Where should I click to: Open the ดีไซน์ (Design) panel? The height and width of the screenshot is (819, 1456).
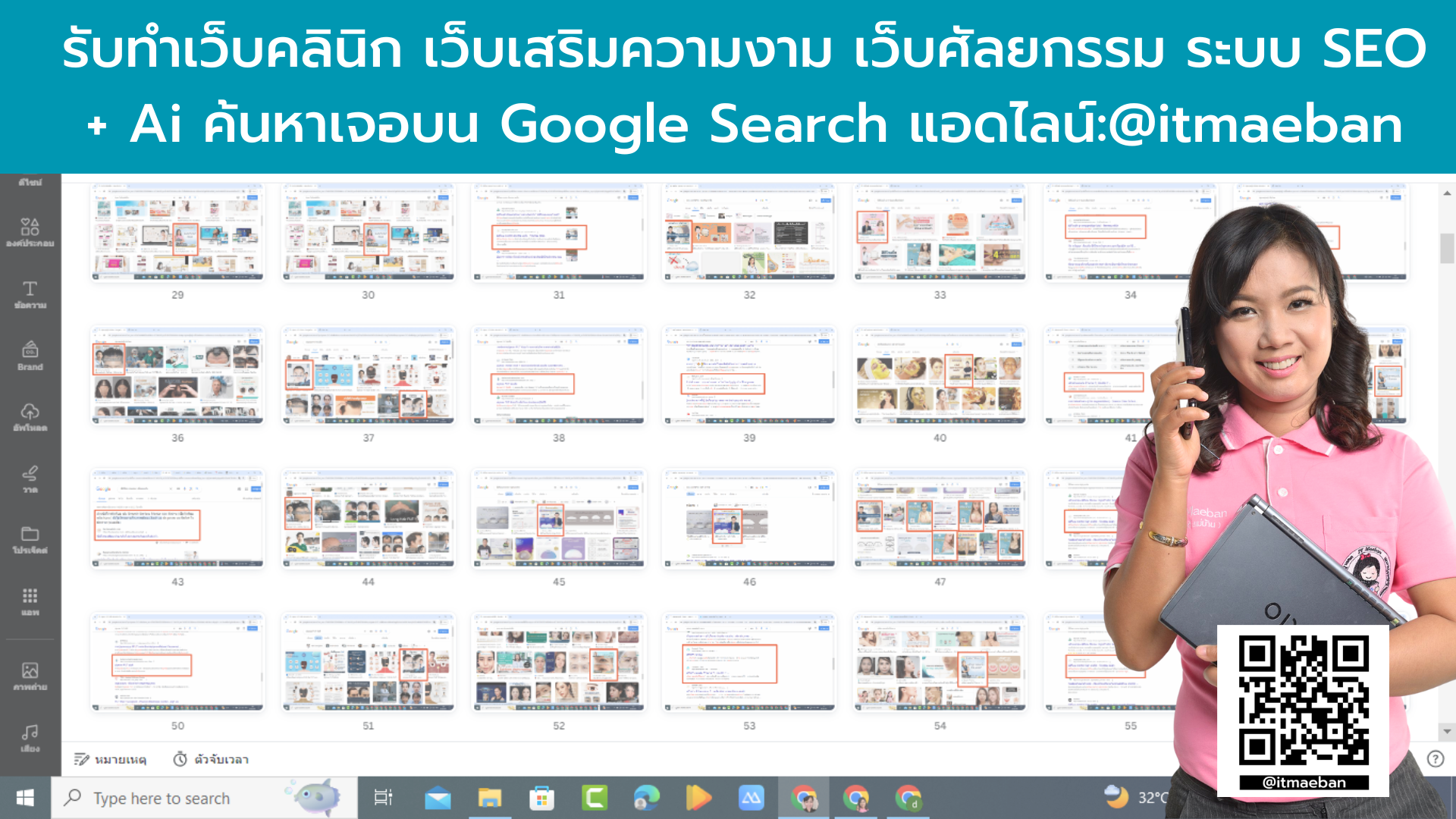pos(30,180)
